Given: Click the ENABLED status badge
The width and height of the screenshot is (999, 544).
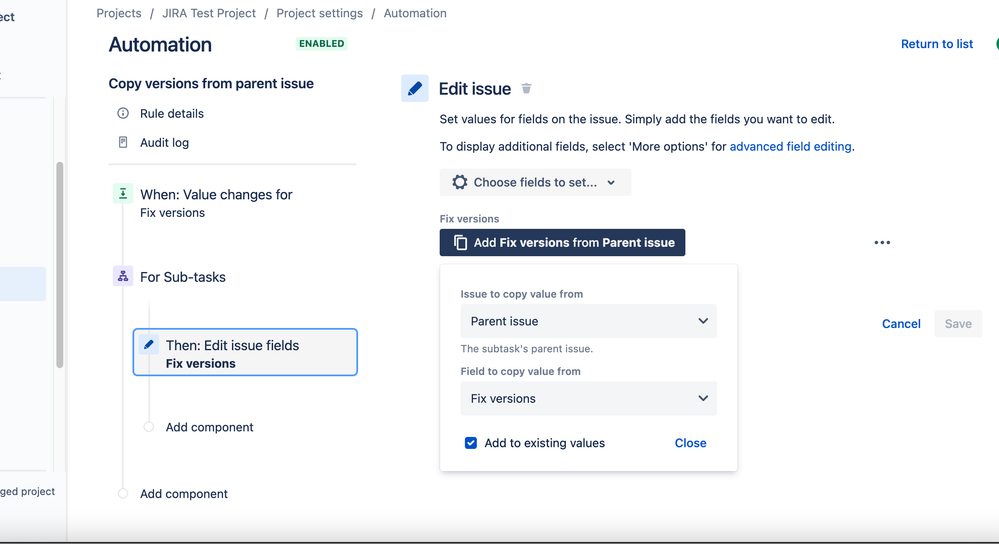Looking at the screenshot, I should pos(322,43).
